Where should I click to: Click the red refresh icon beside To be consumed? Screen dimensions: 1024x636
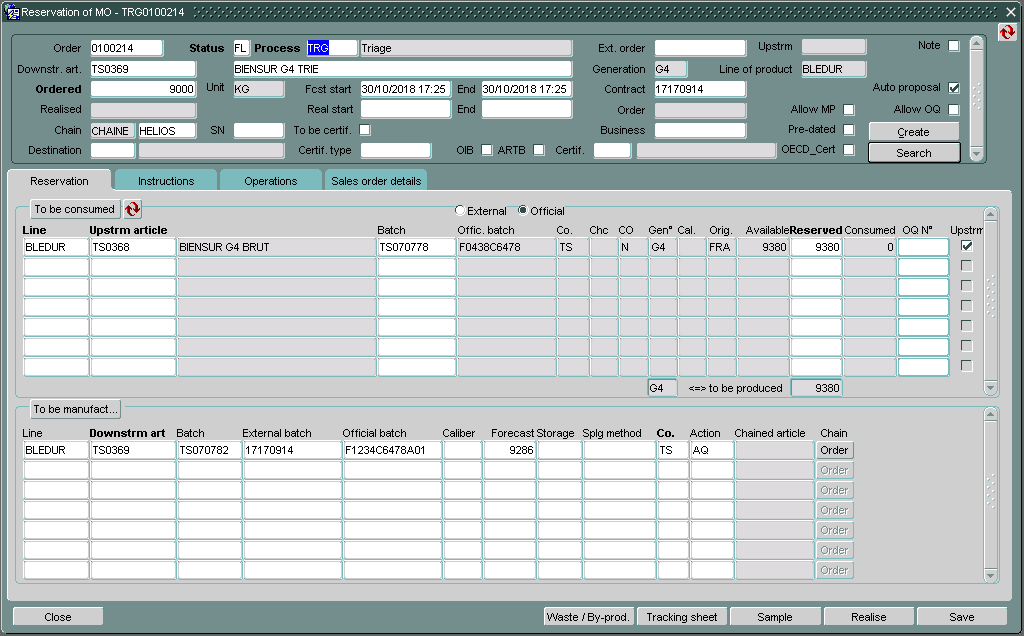(x=133, y=209)
